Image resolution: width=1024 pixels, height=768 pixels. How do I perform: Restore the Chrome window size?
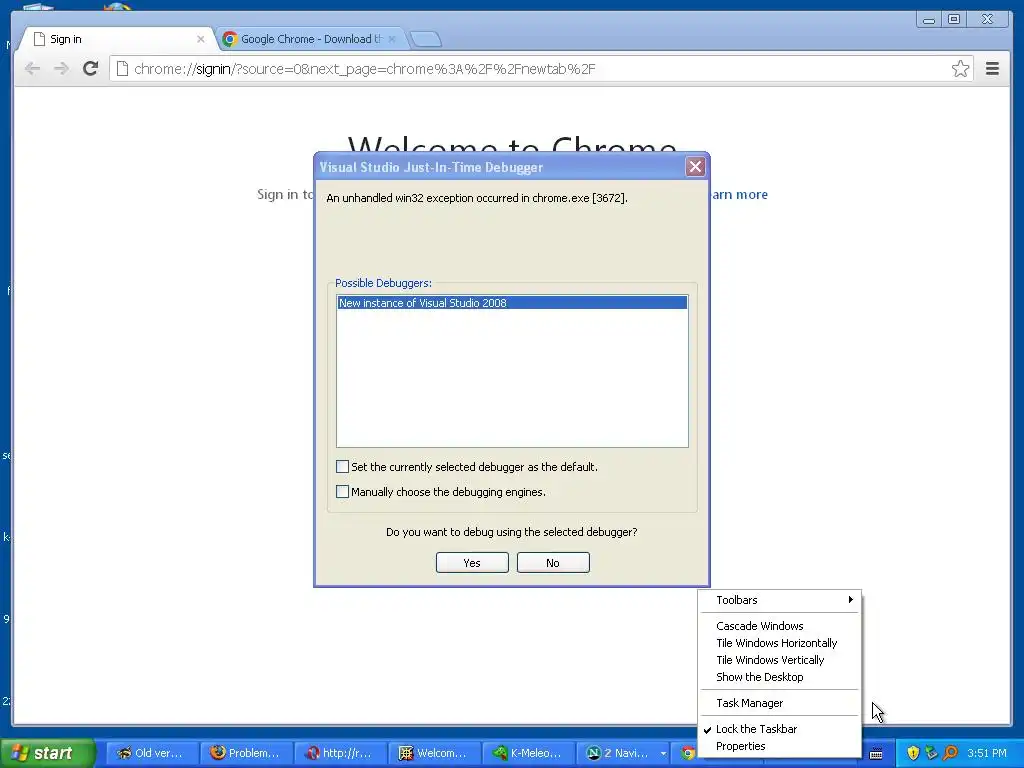[954, 20]
